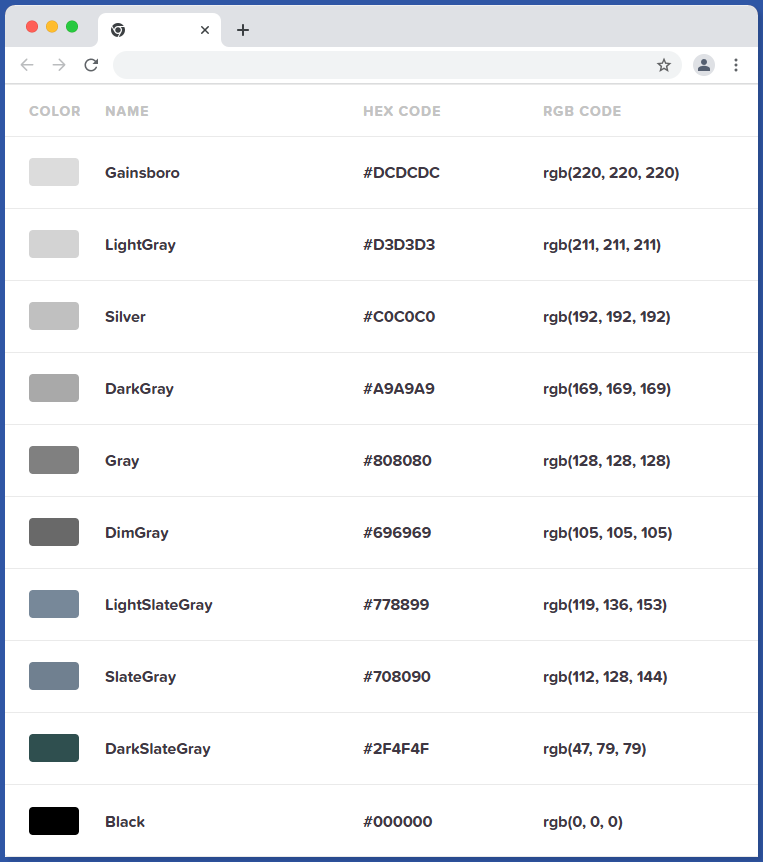Open a new tab with the plus icon
The width and height of the screenshot is (763, 862).
tap(243, 30)
